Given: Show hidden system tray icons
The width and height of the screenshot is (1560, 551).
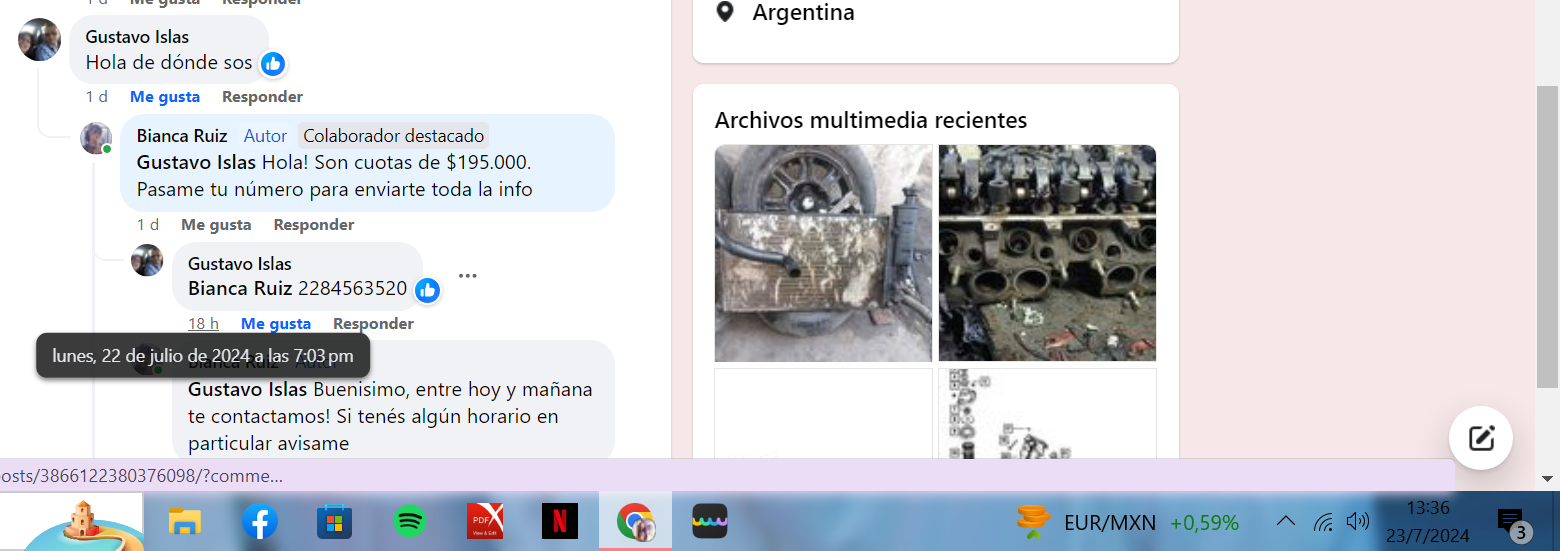Looking at the screenshot, I should [1287, 521].
